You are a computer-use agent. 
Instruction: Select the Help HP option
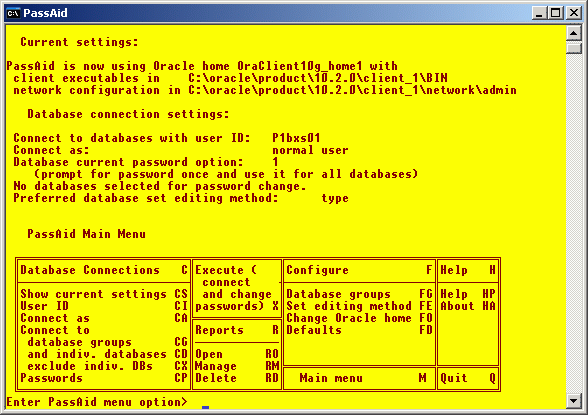(x=468, y=294)
